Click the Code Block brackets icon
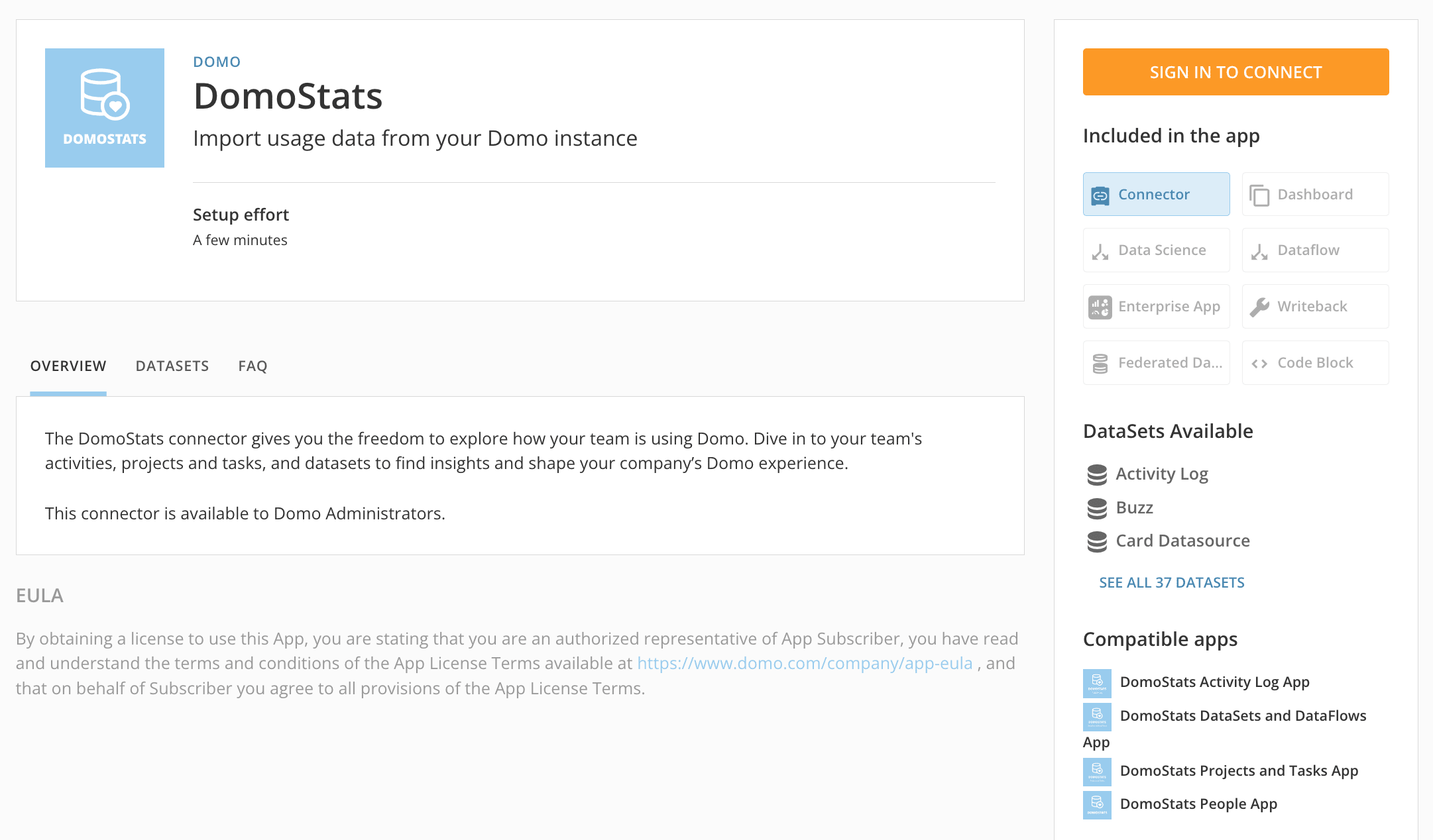The image size is (1433, 840). (x=1259, y=364)
